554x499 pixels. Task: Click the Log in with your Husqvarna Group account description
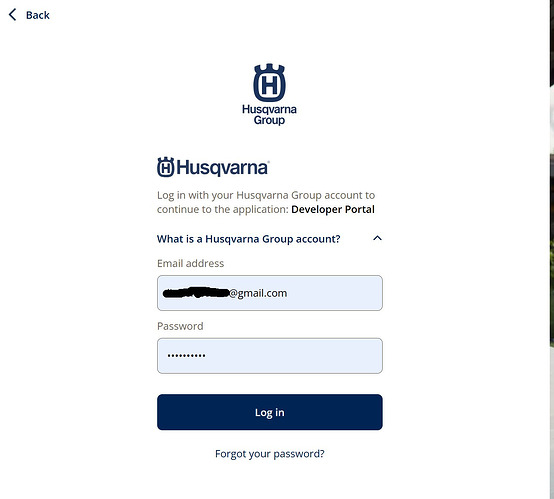[266, 202]
